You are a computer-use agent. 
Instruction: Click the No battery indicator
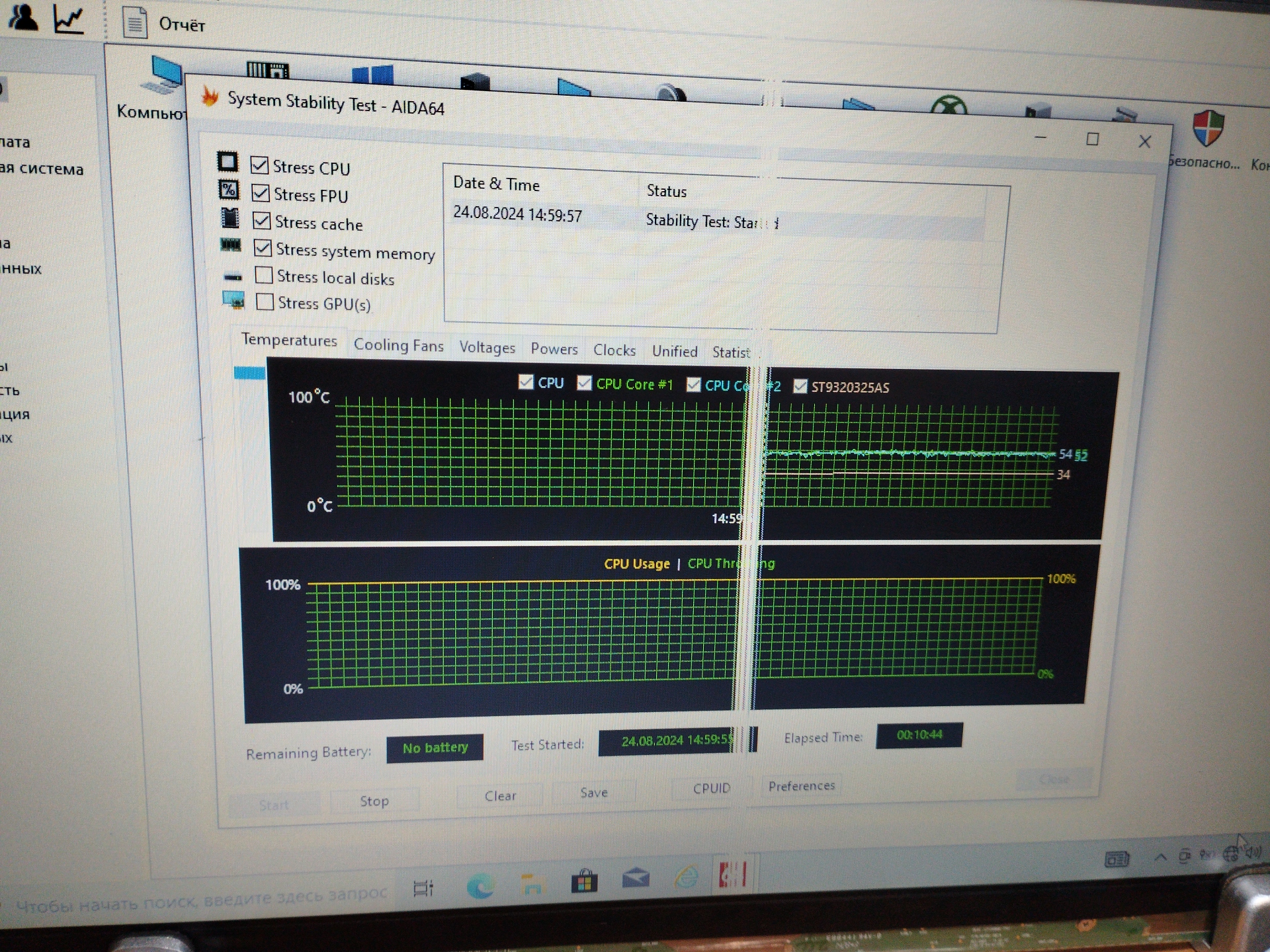click(x=435, y=748)
